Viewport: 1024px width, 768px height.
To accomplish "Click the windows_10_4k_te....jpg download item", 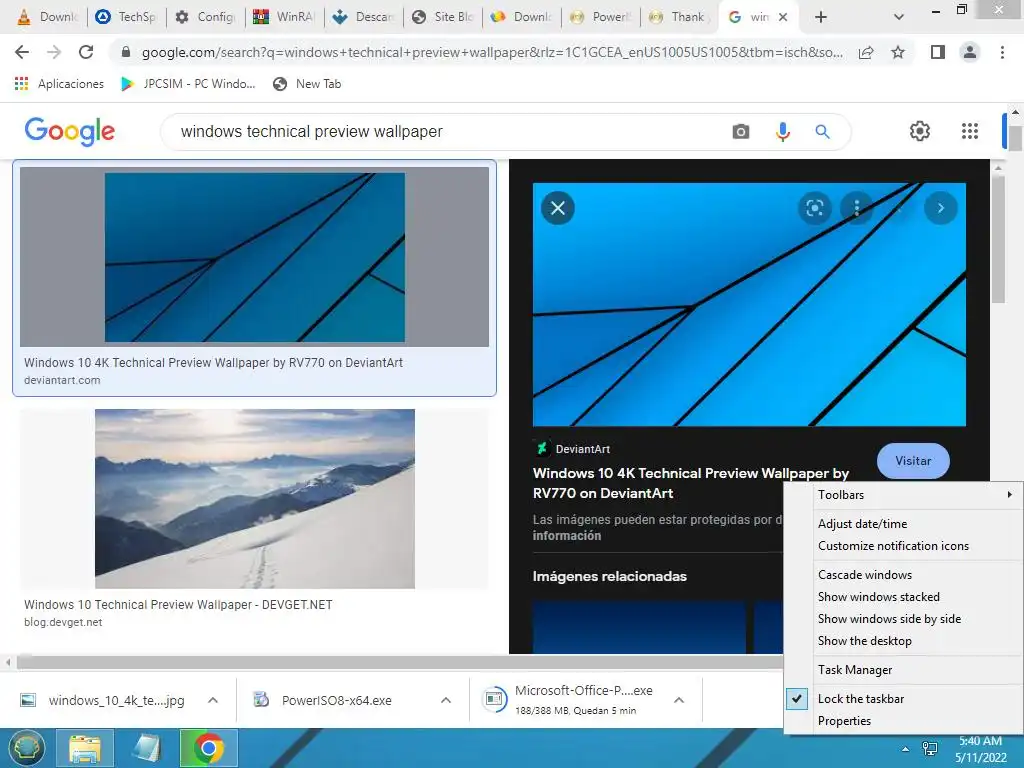I will pos(104,700).
